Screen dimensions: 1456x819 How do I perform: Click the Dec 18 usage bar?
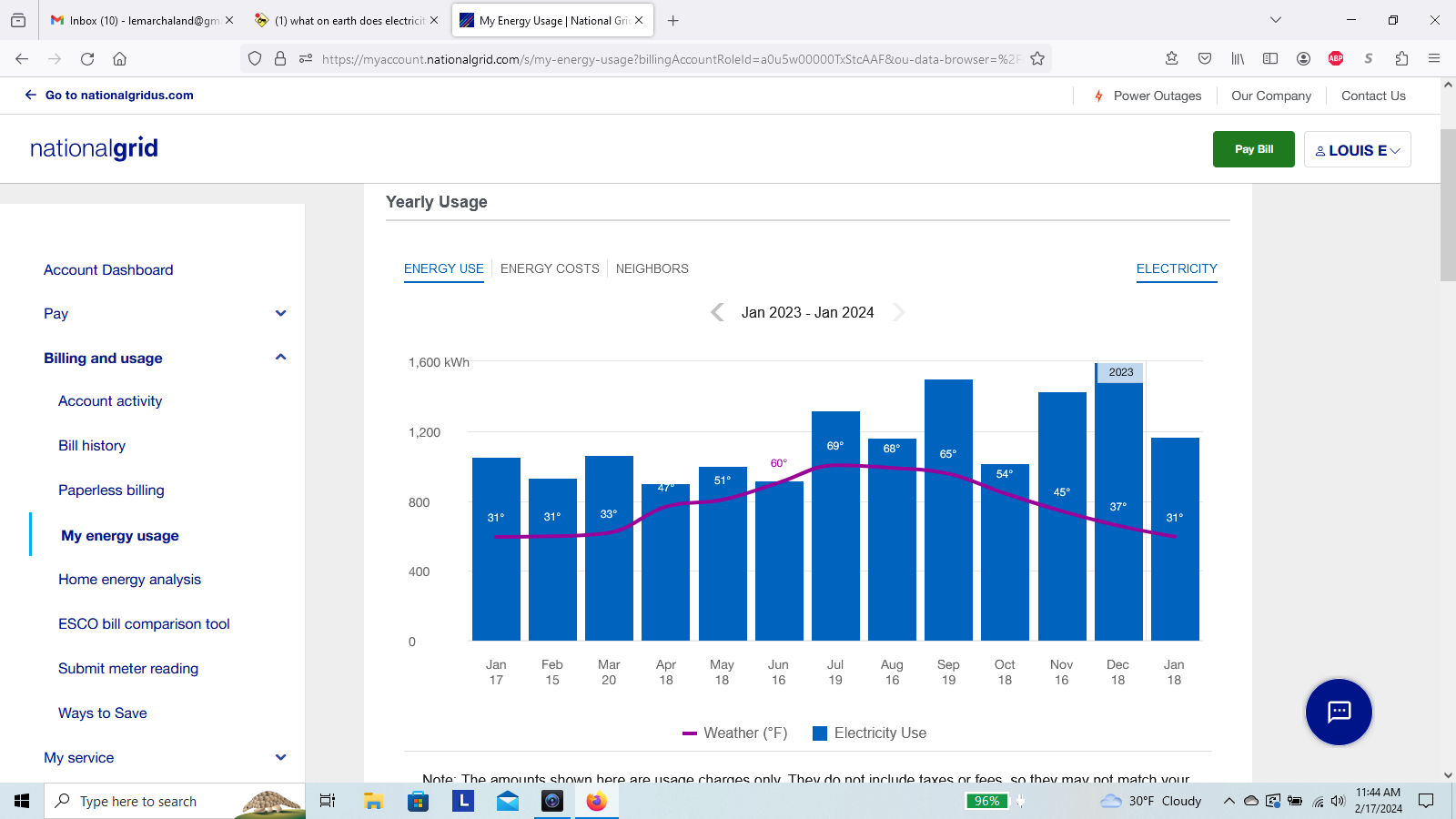click(x=1118, y=502)
